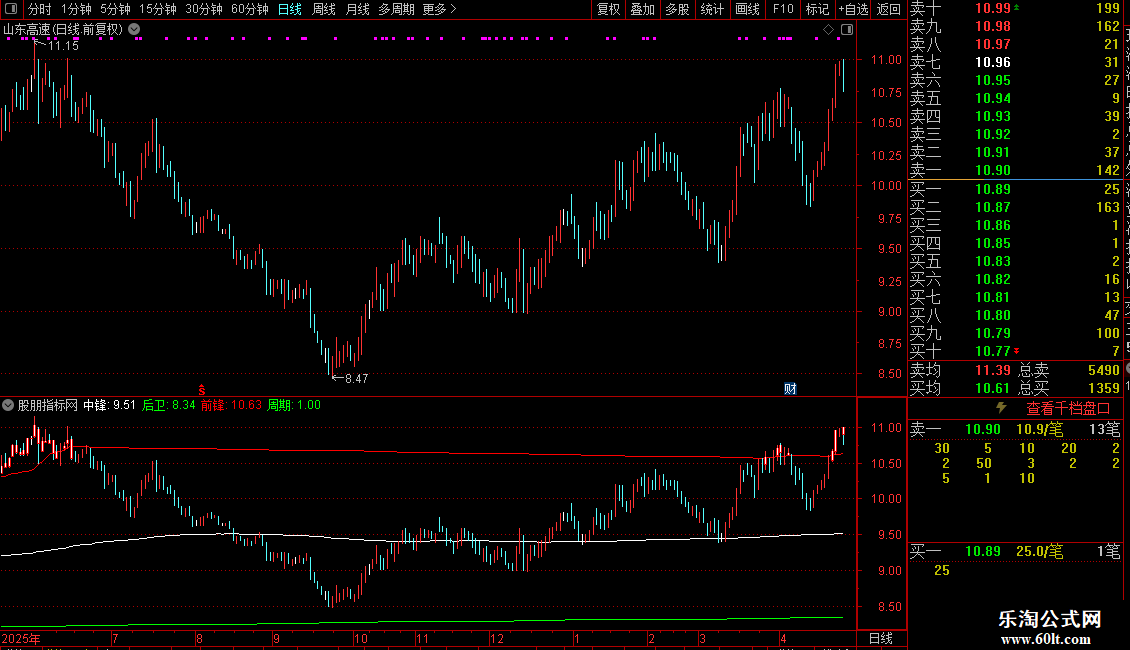Click the 卖五 price 10.94

(x=992, y=98)
